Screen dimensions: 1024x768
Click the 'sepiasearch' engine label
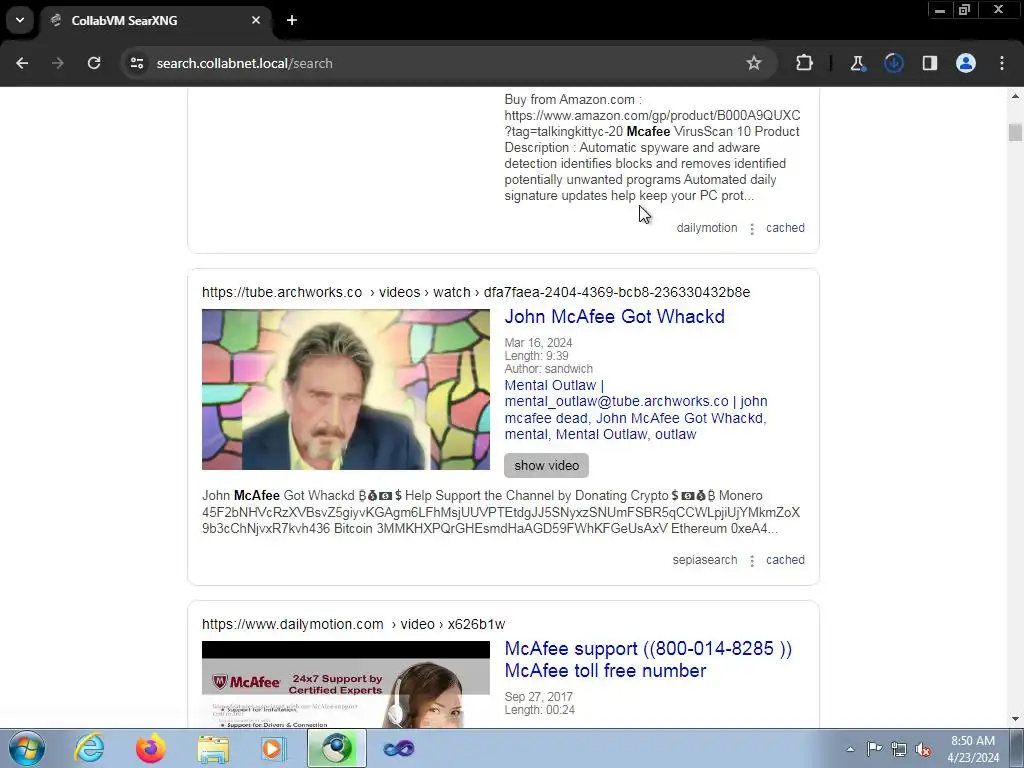tap(705, 560)
